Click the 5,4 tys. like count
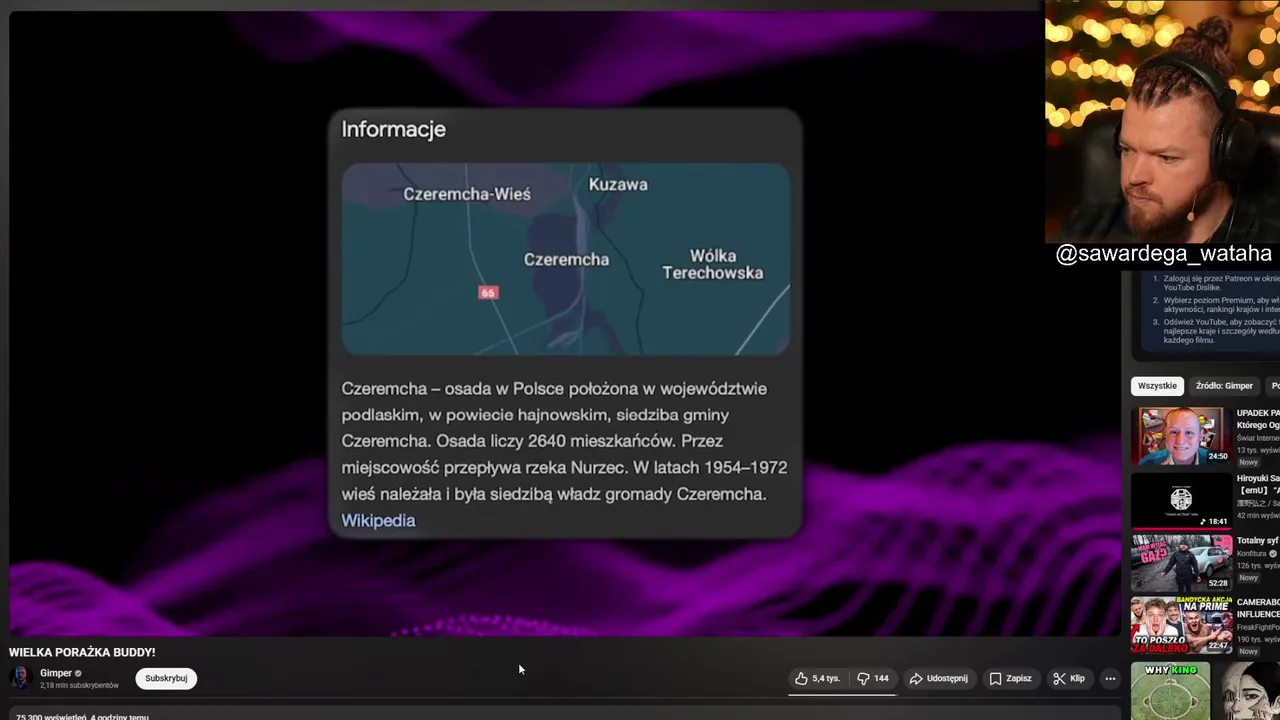1280x720 pixels. click(x=826, y=678)
